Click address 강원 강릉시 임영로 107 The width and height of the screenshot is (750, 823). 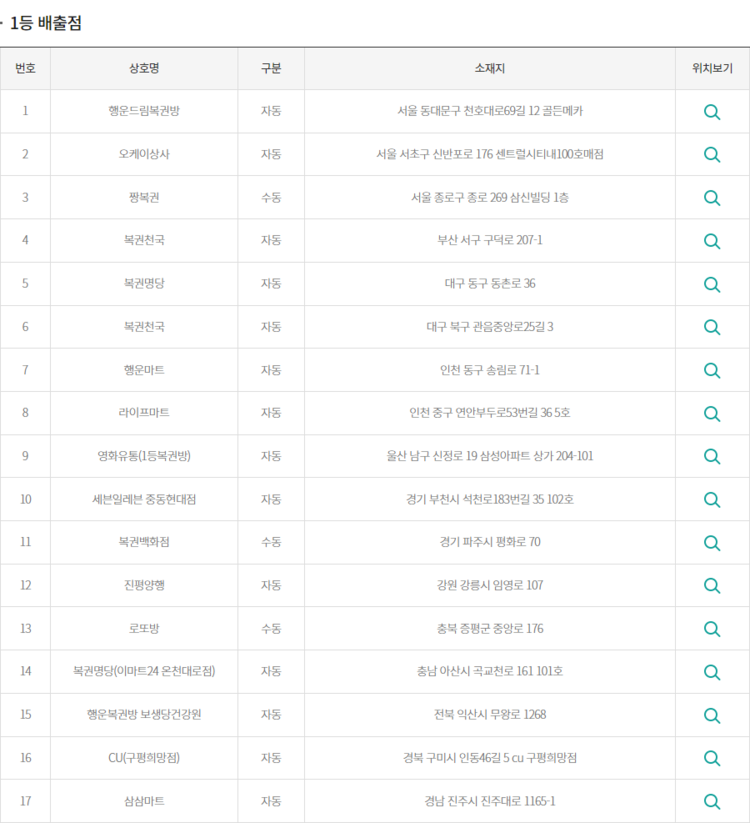coord(490,585)
